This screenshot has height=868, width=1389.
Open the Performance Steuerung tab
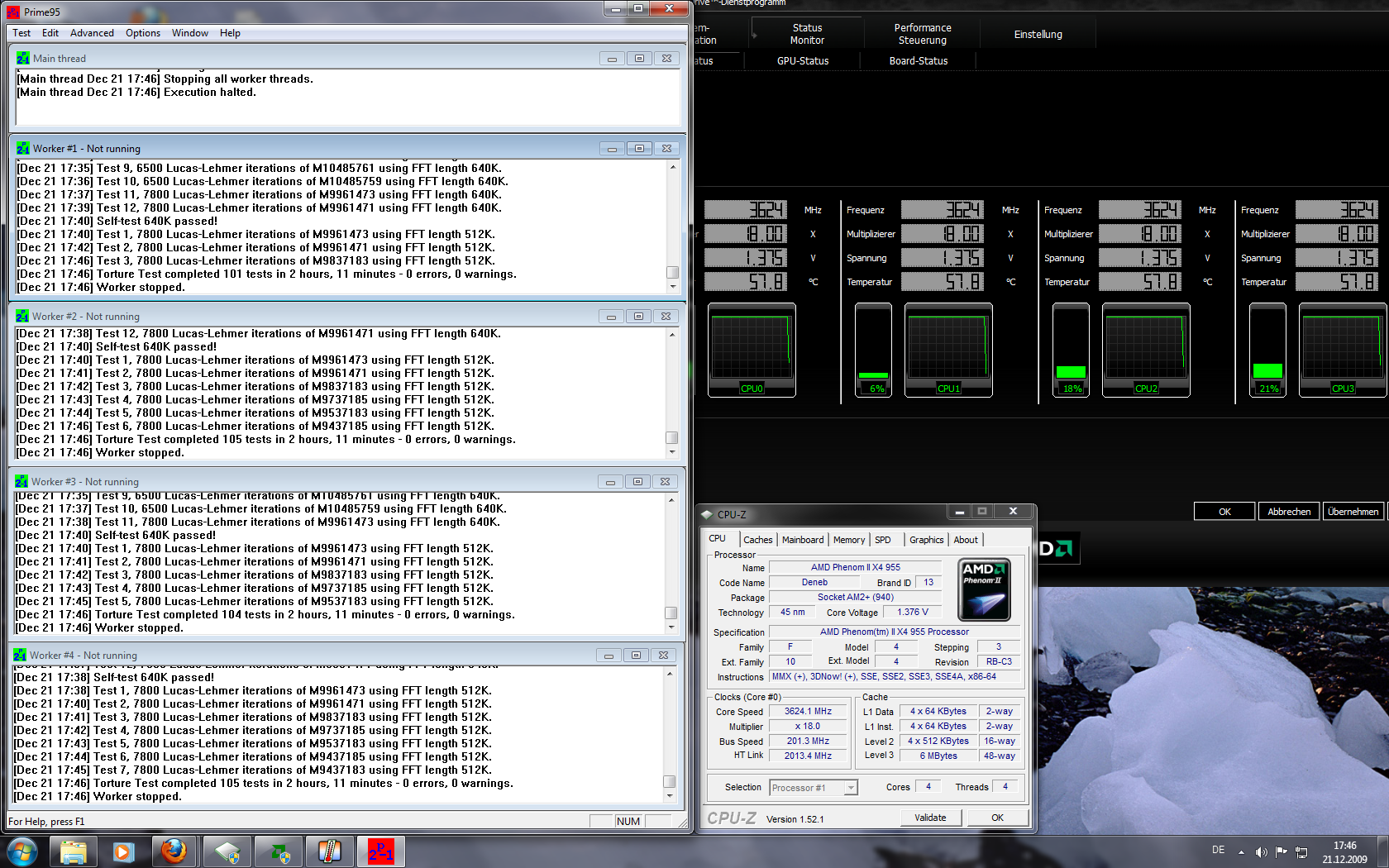923,34
